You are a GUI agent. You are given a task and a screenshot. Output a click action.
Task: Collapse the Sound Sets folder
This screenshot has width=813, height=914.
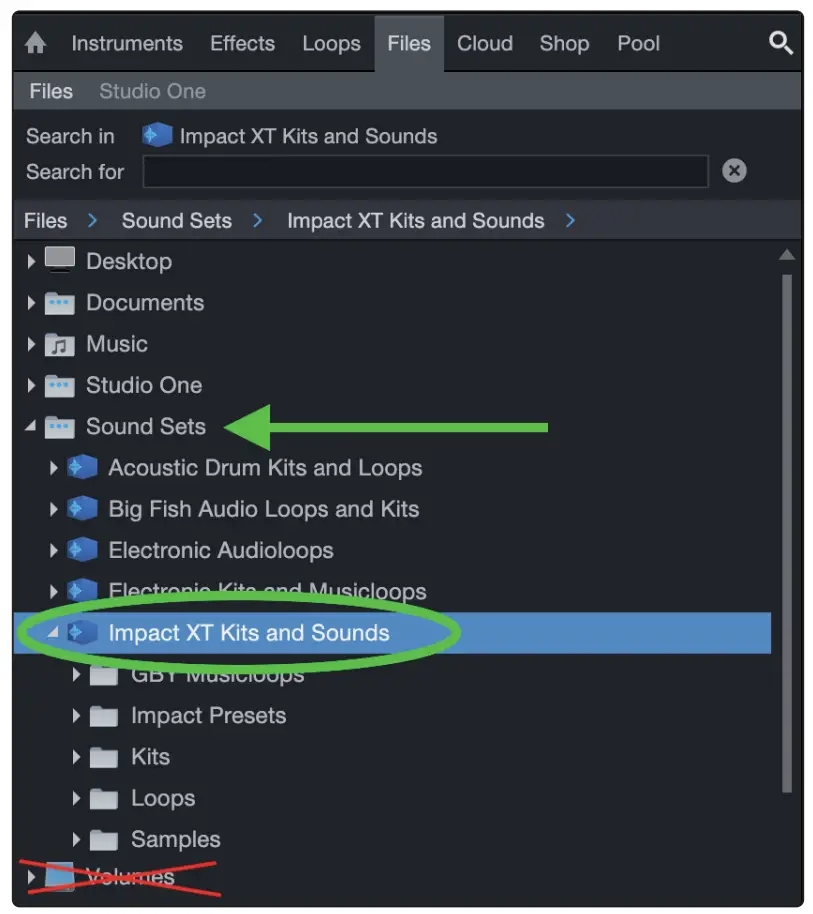click(30, 427)
